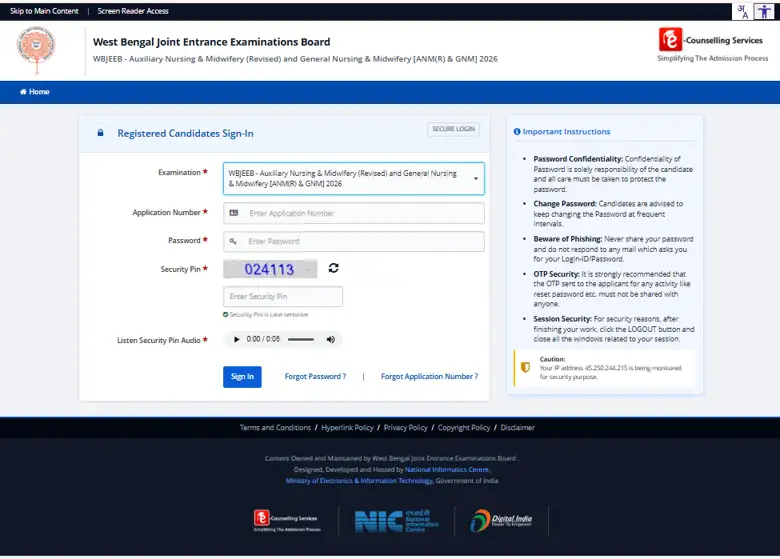Click the Password Confidentiality instruction text
Image resolution: width=780 pixels, height=559 pixels.
(x=613, y=174)
